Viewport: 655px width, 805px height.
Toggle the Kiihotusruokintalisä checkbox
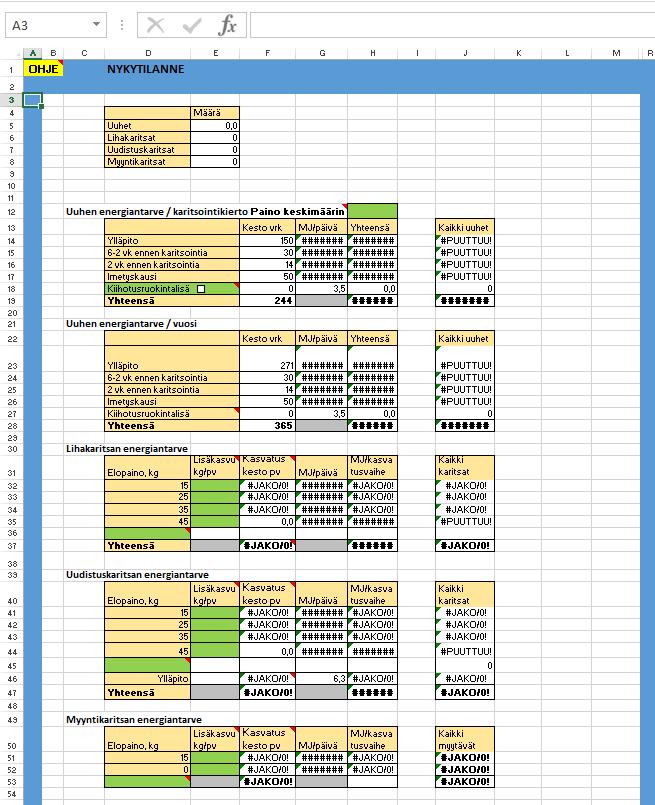coord(201,289)
